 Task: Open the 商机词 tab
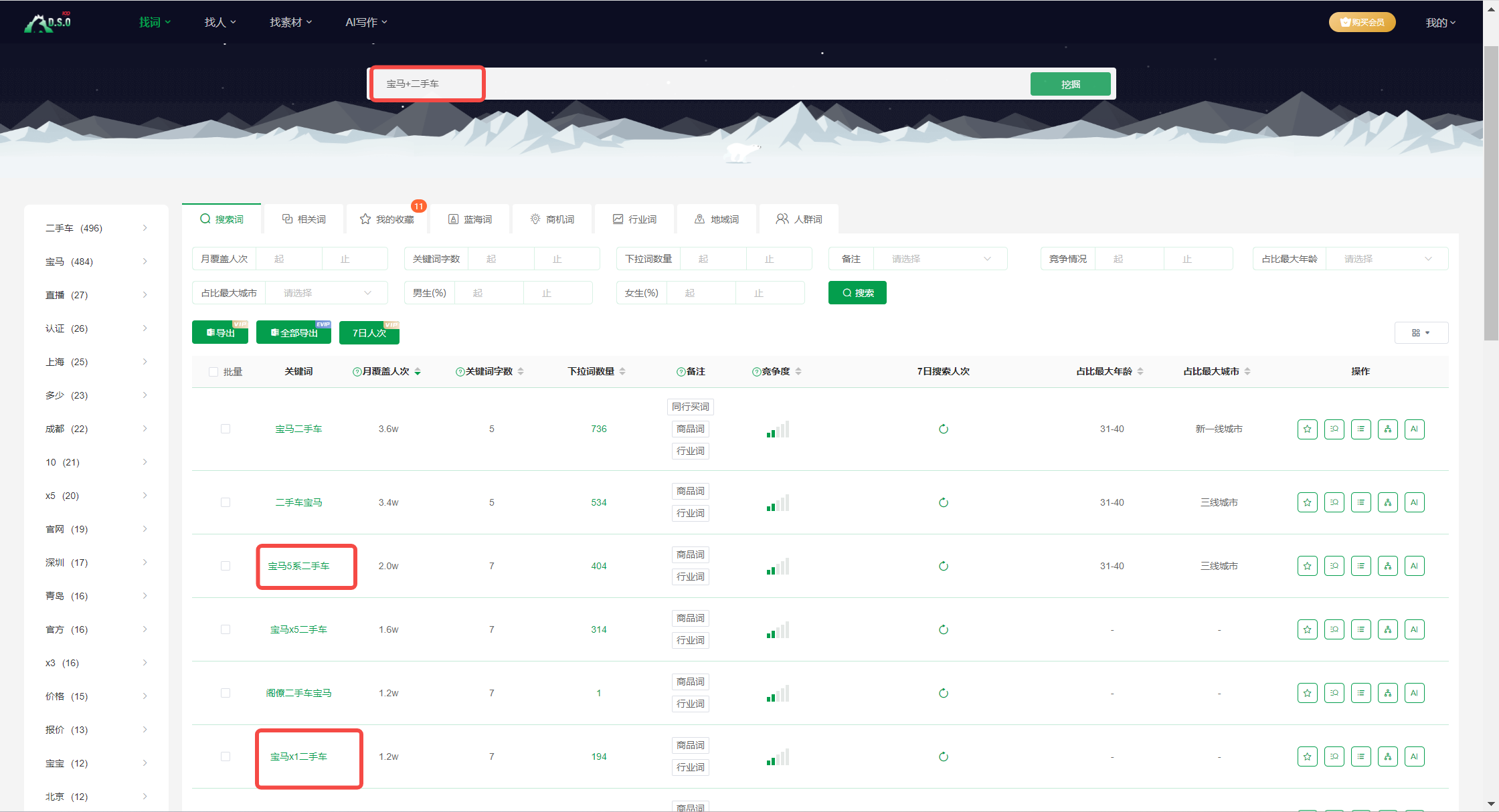pos(552,219)
